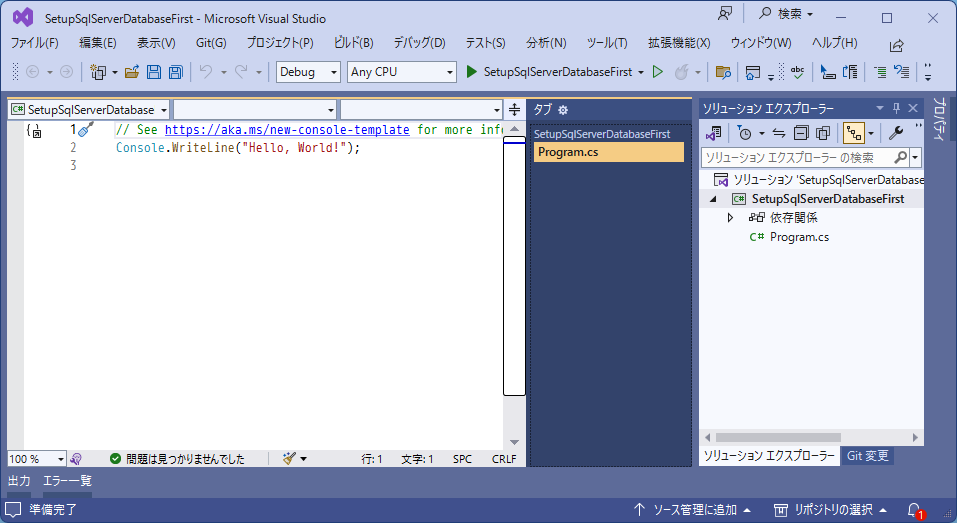The image size is (957, 523).
Task: Sync with Active Document arrows icon
Action: [x=779, y=132]
